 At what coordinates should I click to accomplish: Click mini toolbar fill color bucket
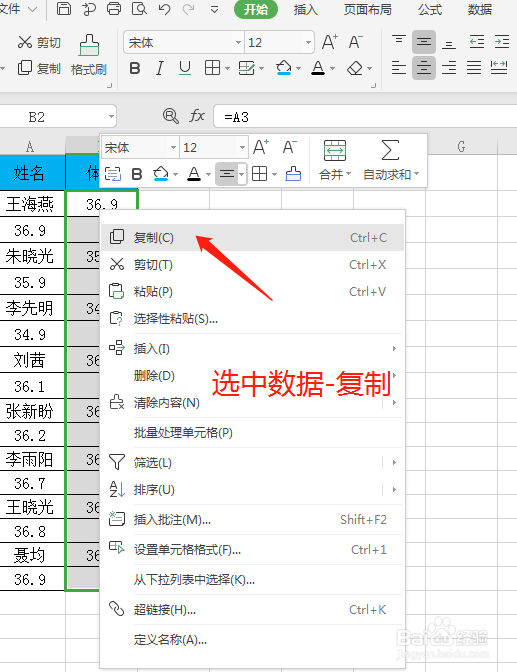160,174
